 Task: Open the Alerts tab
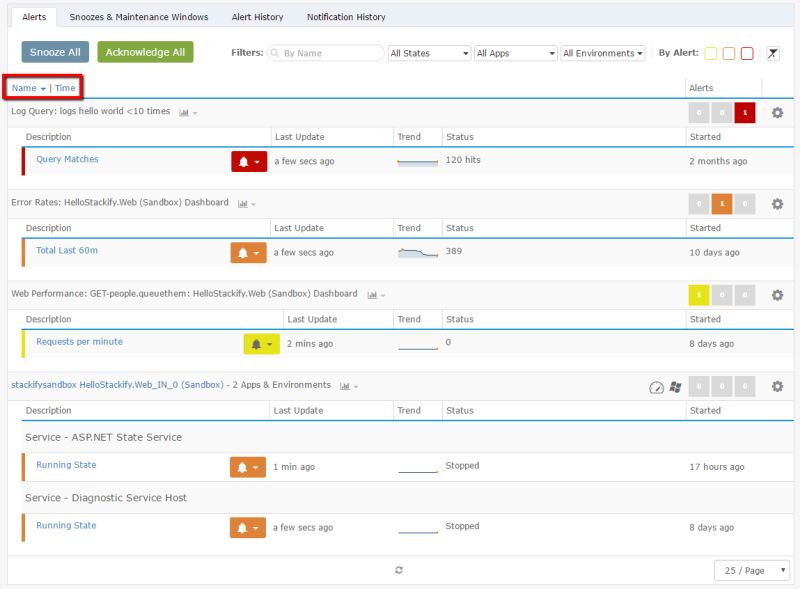[34, 17]
